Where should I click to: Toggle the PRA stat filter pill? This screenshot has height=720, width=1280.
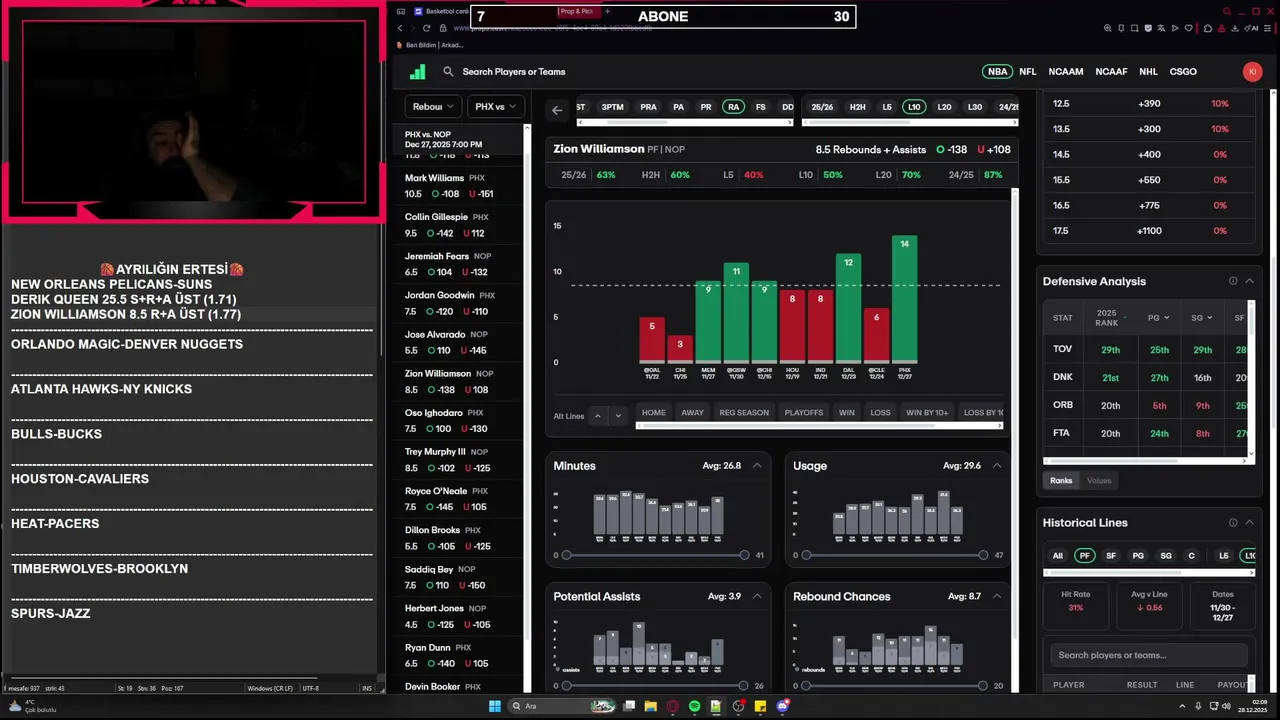[648, 107]
